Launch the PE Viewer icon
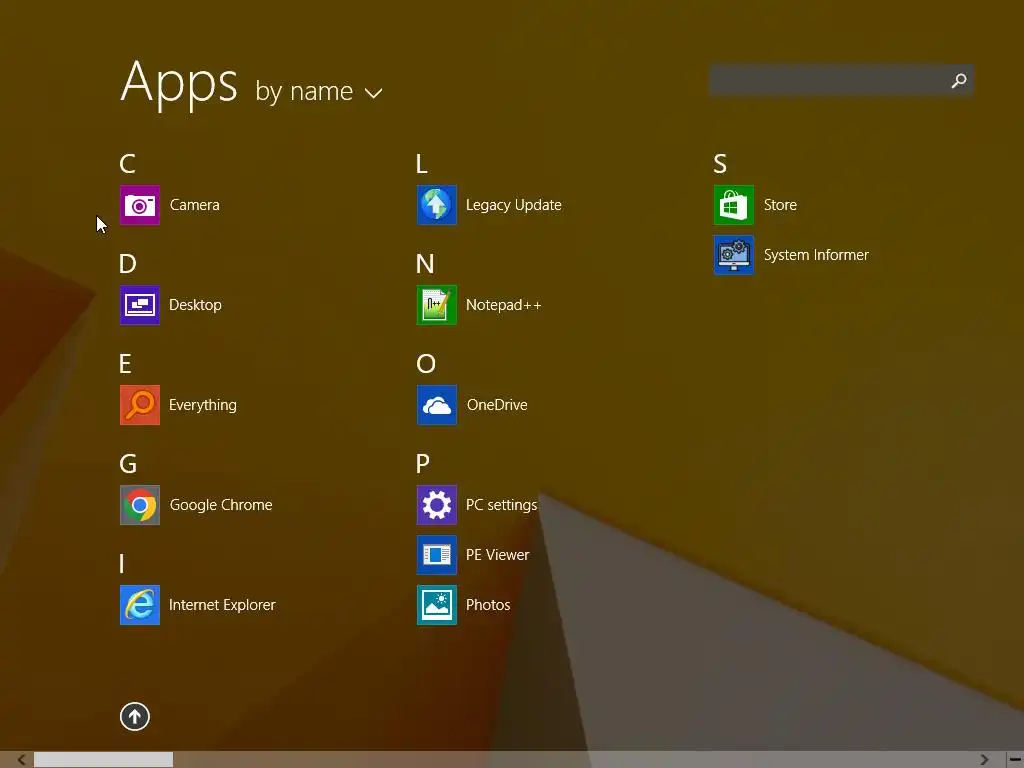Screen dimensions: 1024x768 click(x=437, y=555)
